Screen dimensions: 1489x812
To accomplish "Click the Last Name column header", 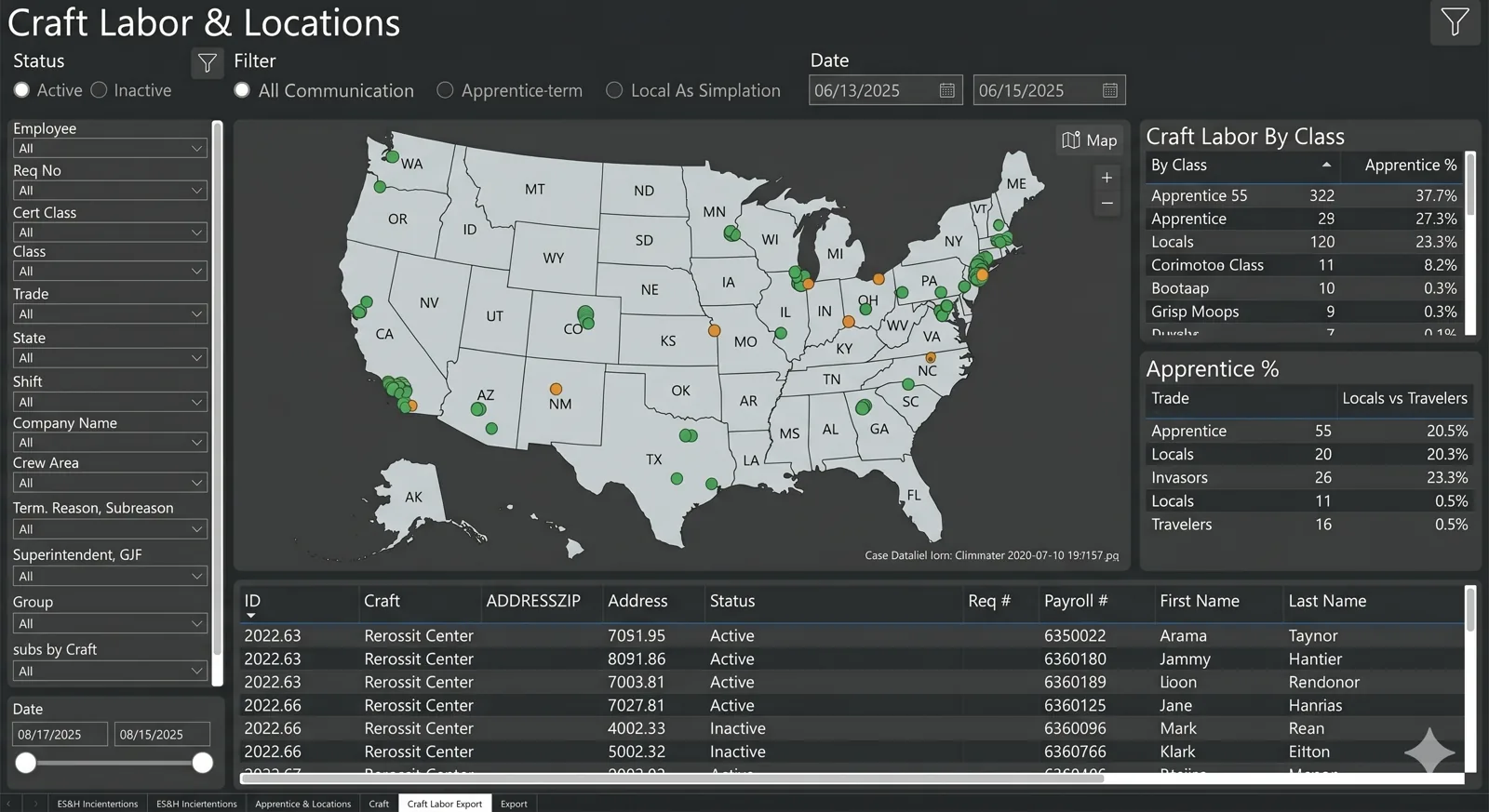I will (x=1327, y=601).
